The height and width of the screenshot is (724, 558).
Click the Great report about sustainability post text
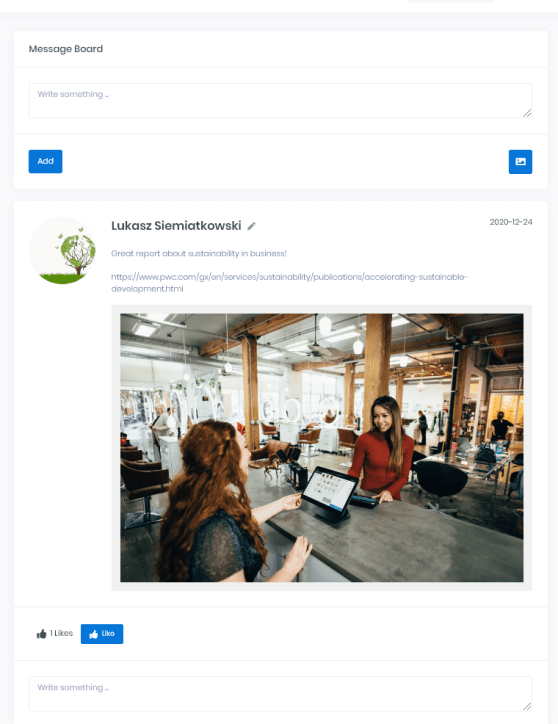tap(199, 253)
